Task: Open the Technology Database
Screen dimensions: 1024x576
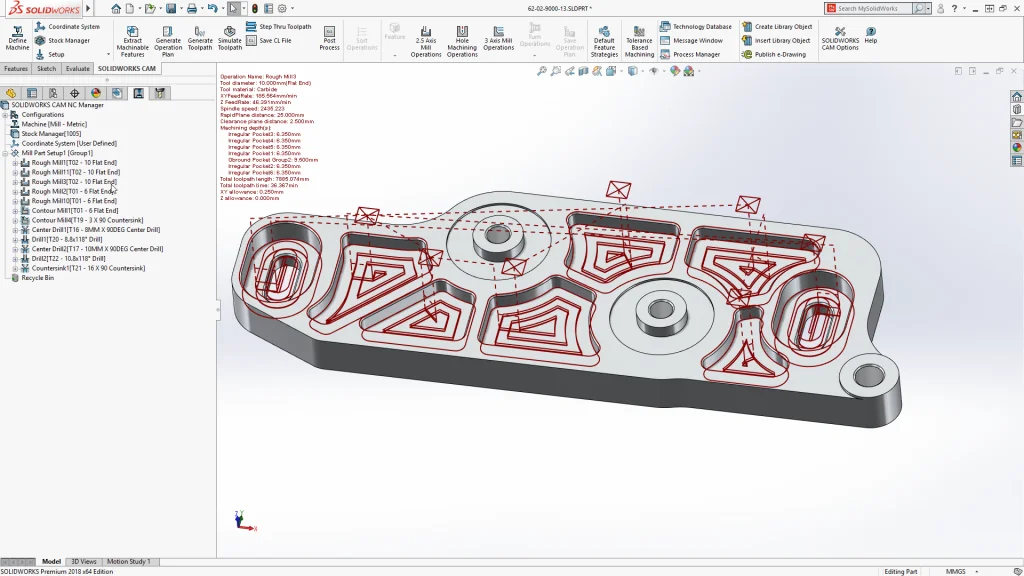Action: tap(695, 26)
